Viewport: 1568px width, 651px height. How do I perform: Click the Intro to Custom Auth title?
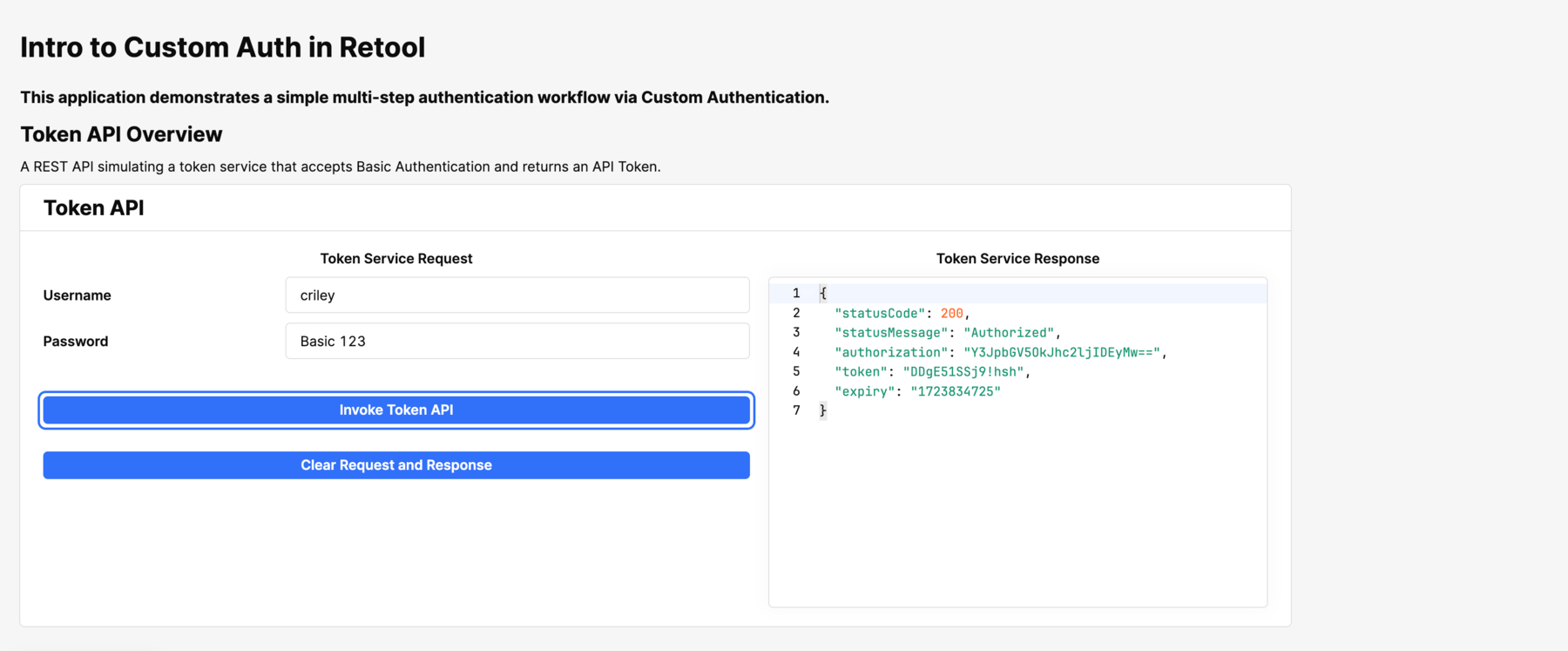pyautogui.click(x=223, y=47)
